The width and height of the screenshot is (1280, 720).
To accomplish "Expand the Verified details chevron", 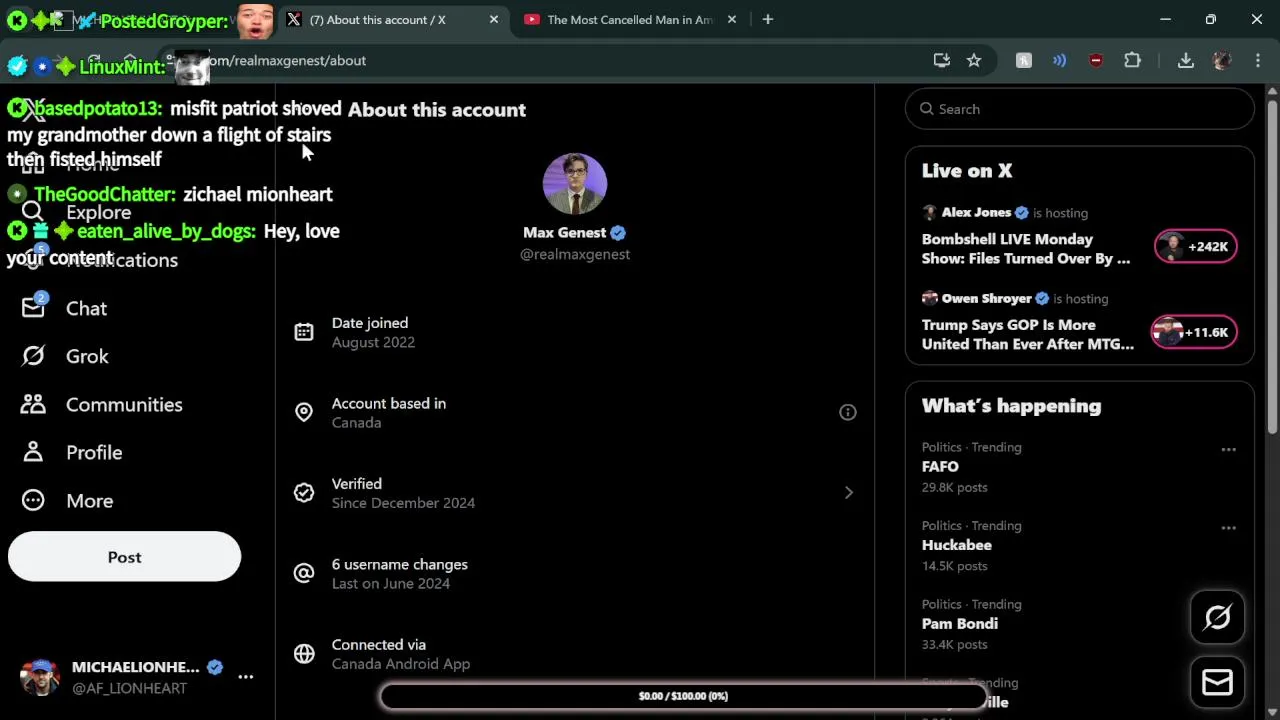I will click(x=848, y=492).
